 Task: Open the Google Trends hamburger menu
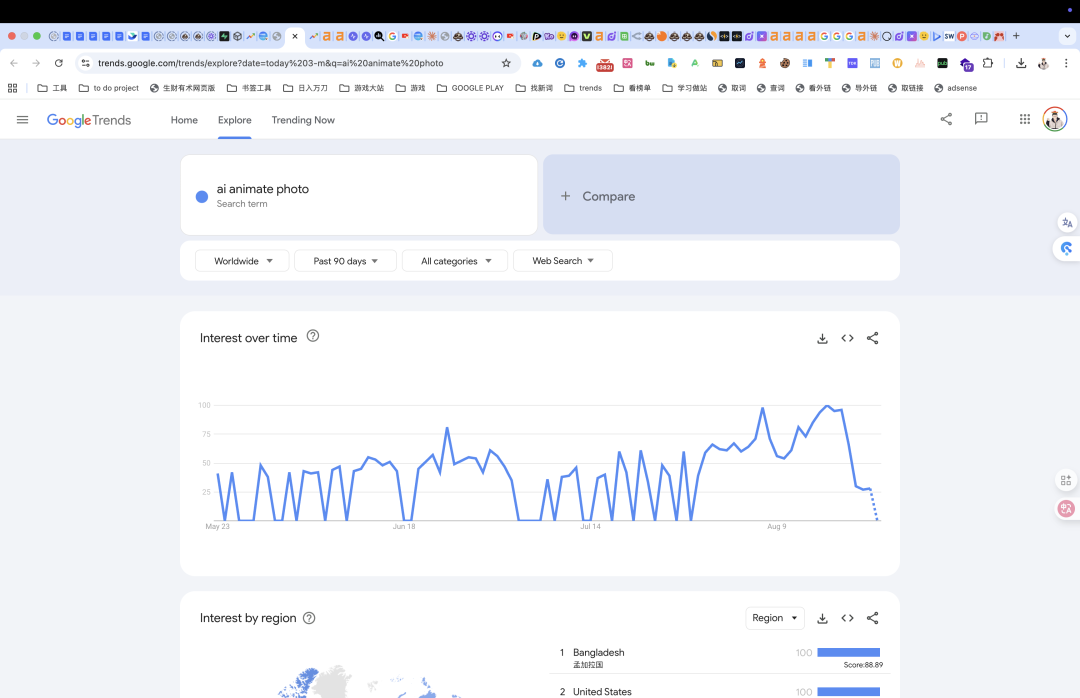tap(23, 120)
